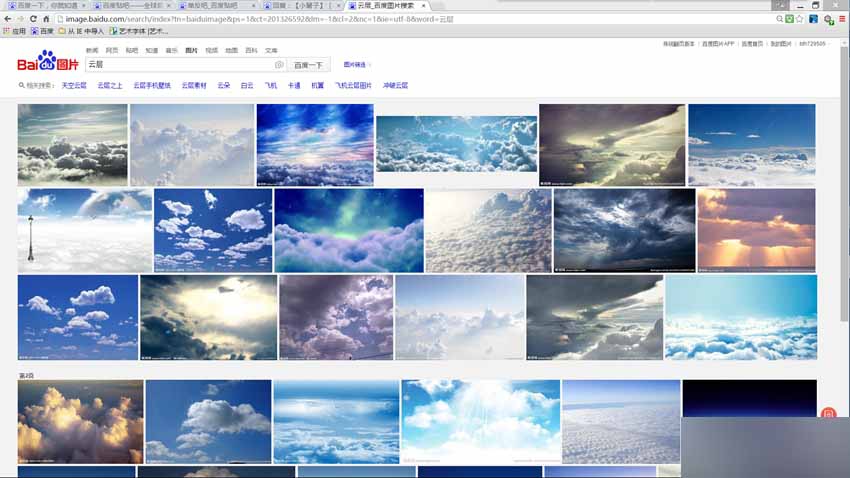This screenshot has width=850, height=478.
Task: Click the extension icon with green badge
Action: [828, 20]
